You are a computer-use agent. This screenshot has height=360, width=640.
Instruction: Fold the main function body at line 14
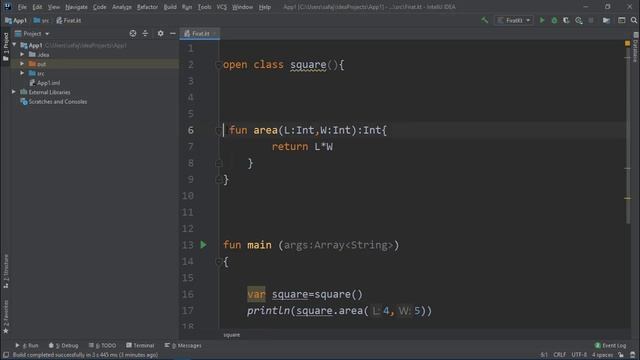coord(218,262)
